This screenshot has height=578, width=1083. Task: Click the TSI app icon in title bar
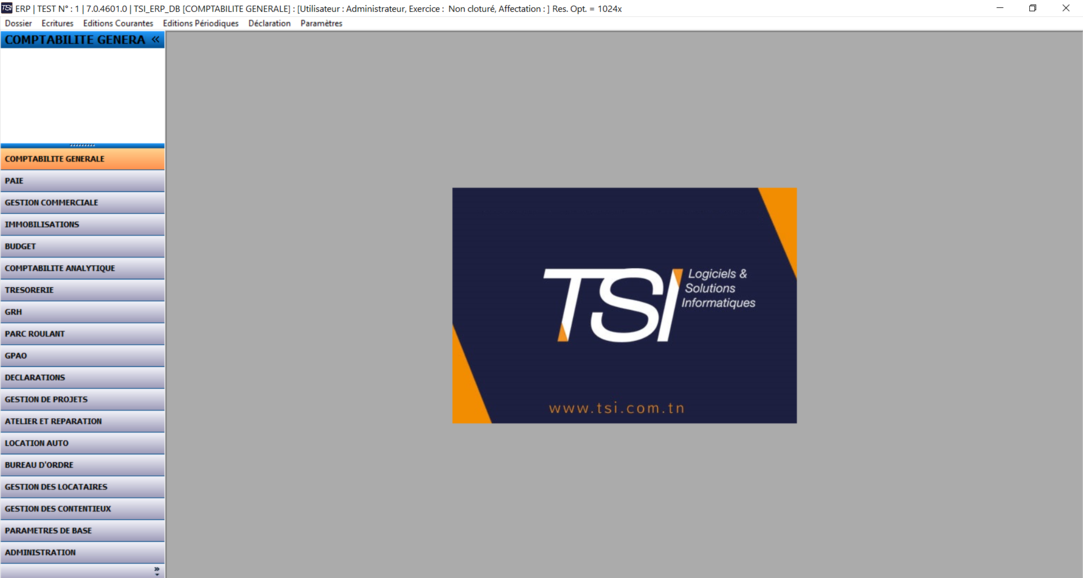(7, 8)
